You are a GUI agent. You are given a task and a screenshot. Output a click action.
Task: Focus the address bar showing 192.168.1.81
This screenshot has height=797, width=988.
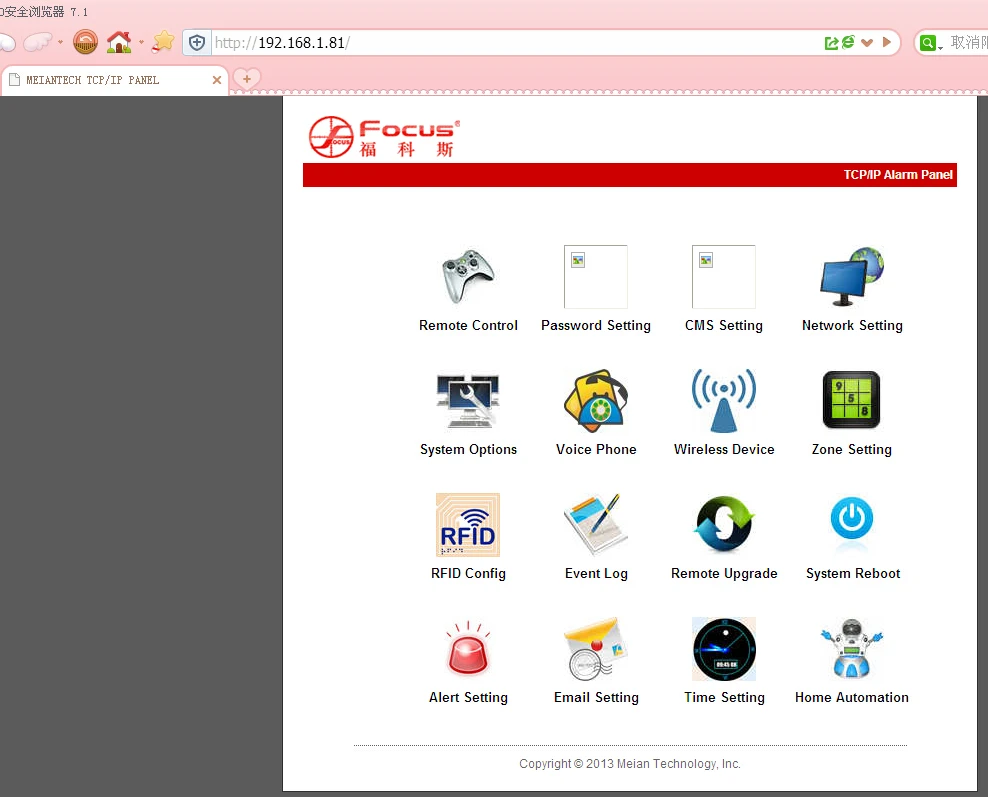pyautogui.click(x=517, y=43)
